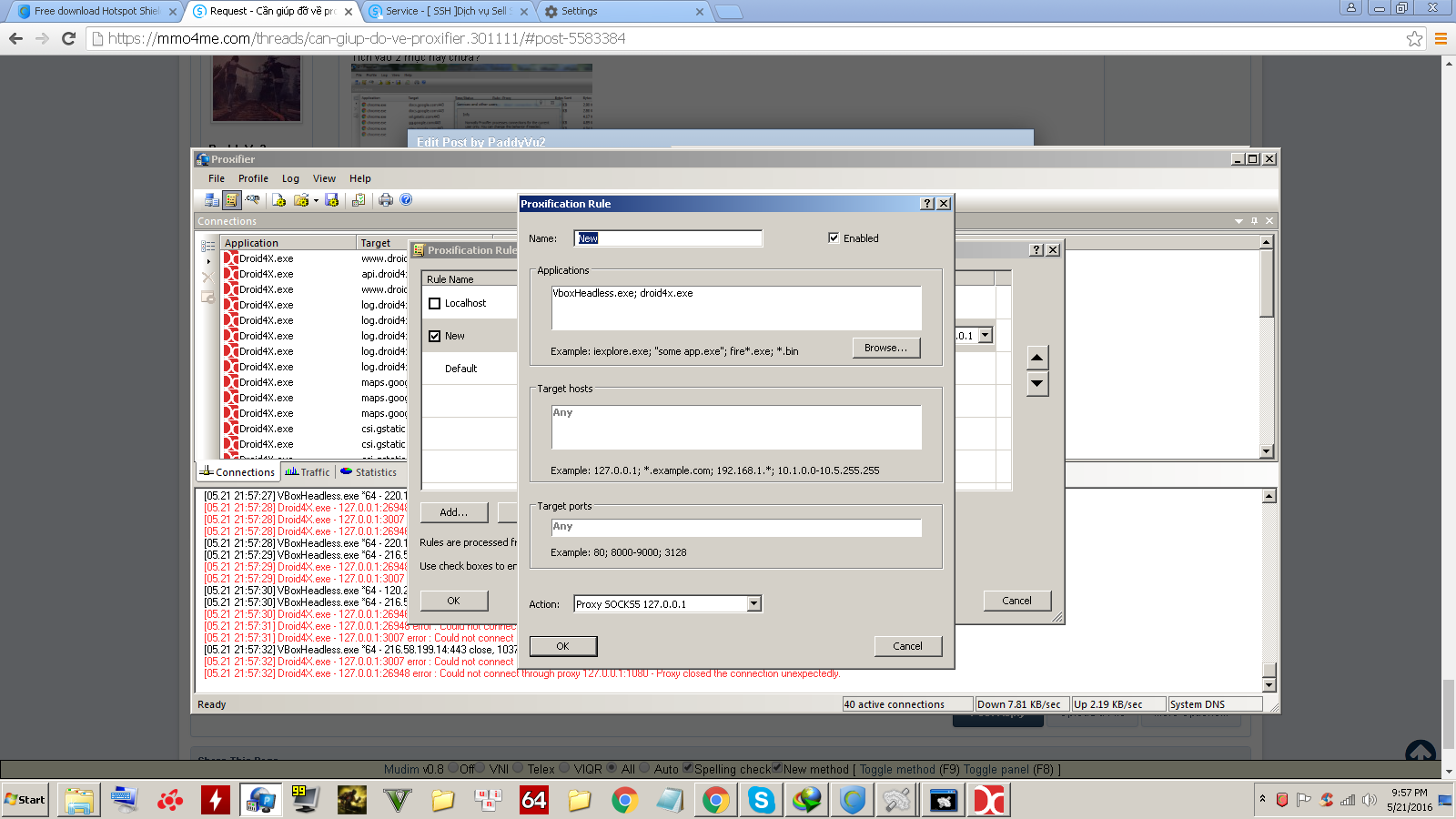Click the New Profile toolbar icon
The image size is (1456, 819).
(x=279, y=200)
